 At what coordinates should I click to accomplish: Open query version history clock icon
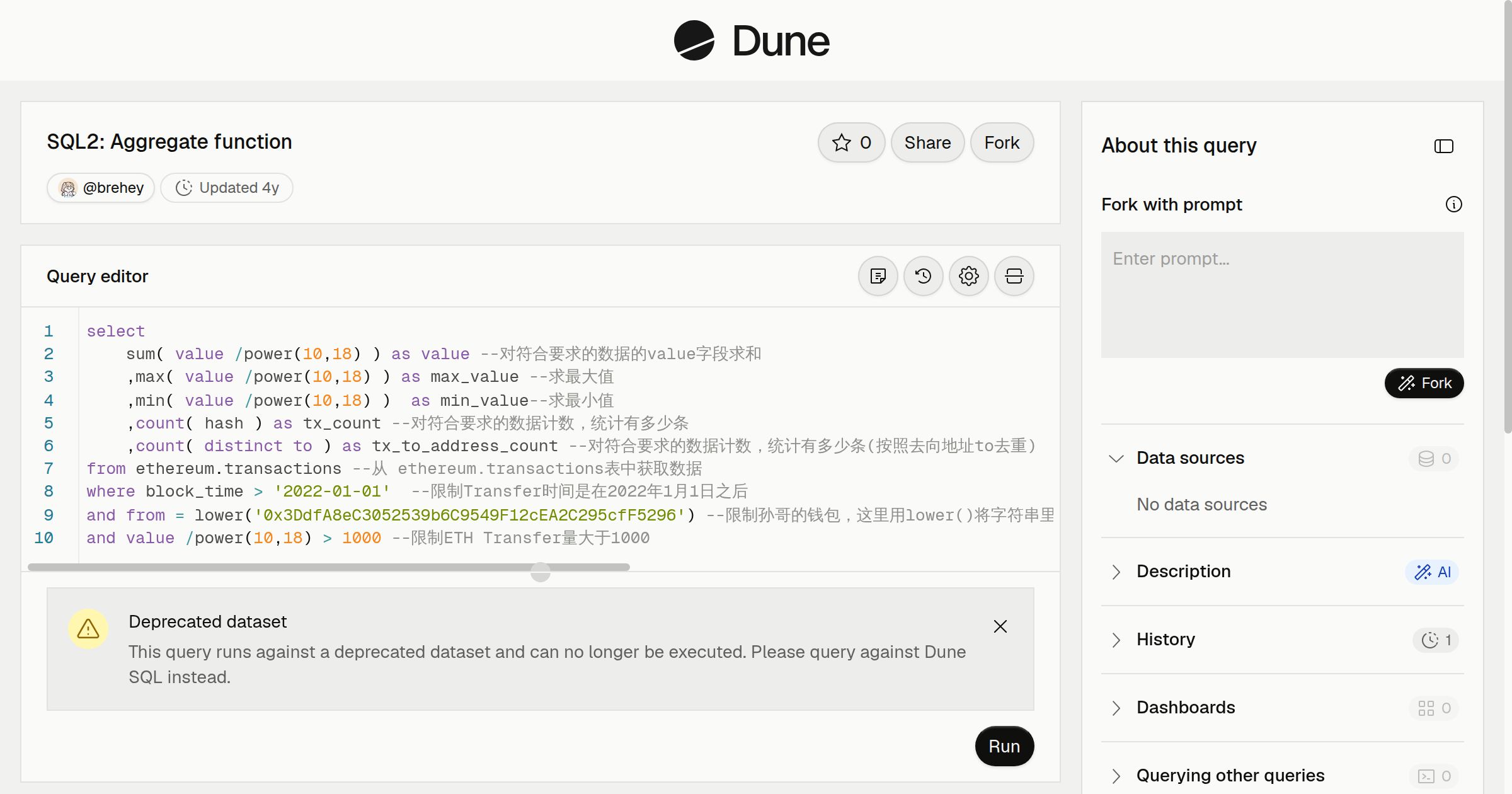pyautogui.click(x=923, y=276)
